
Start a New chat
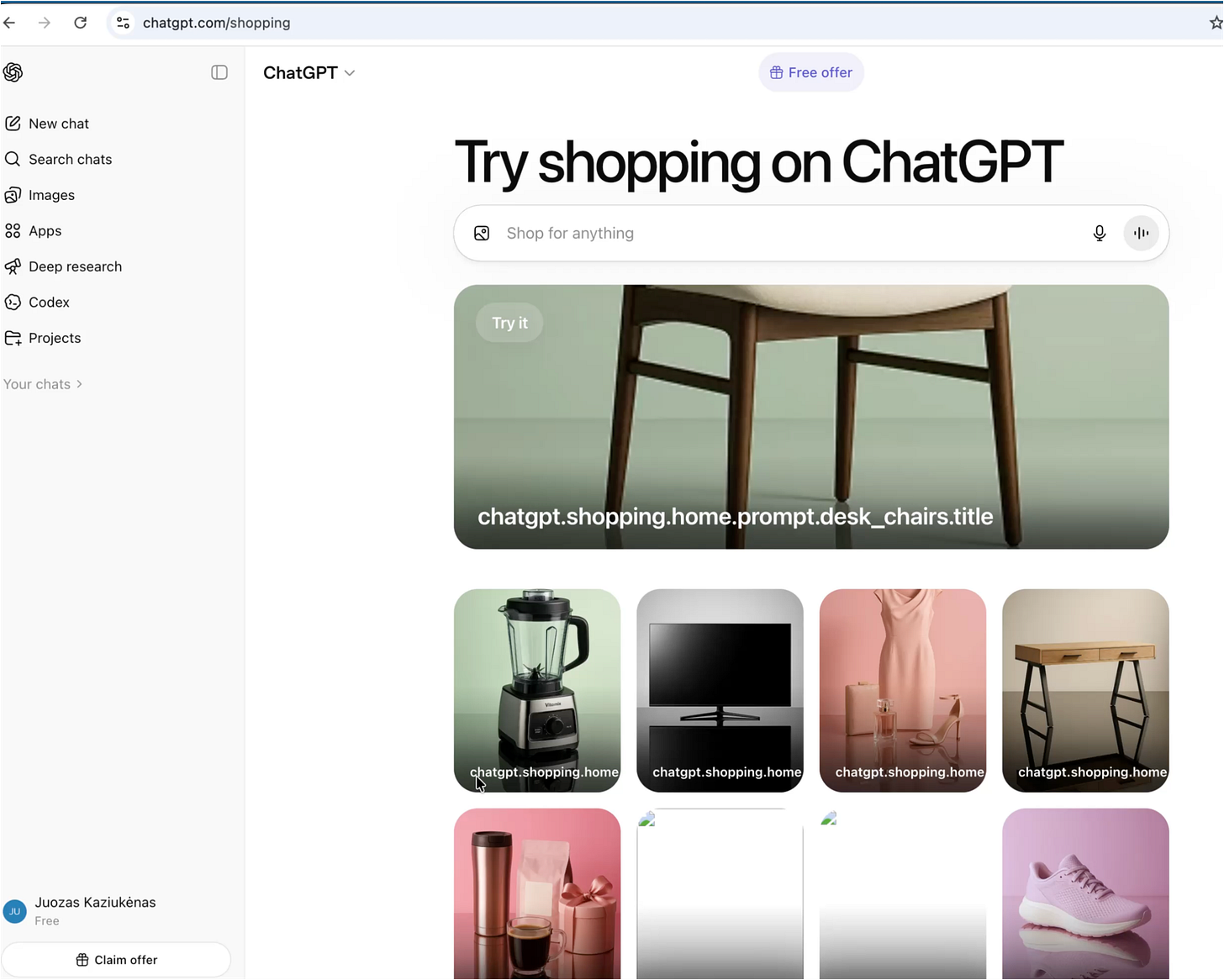coord(59,124)
